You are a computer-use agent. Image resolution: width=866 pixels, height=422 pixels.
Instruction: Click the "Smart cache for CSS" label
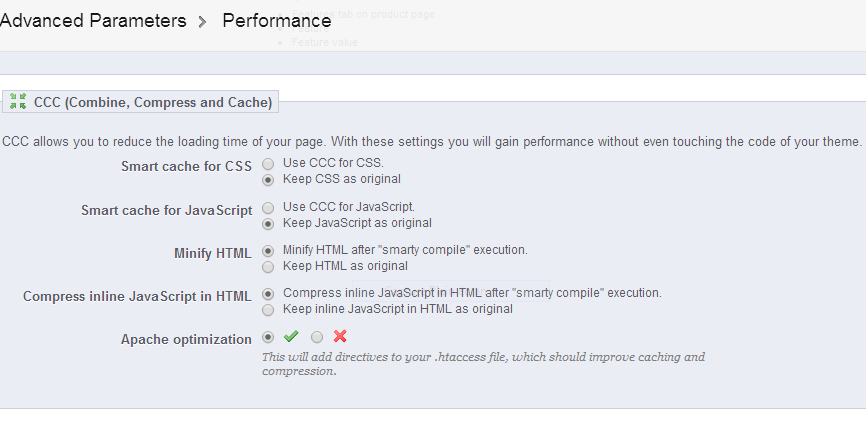[186, 166]
